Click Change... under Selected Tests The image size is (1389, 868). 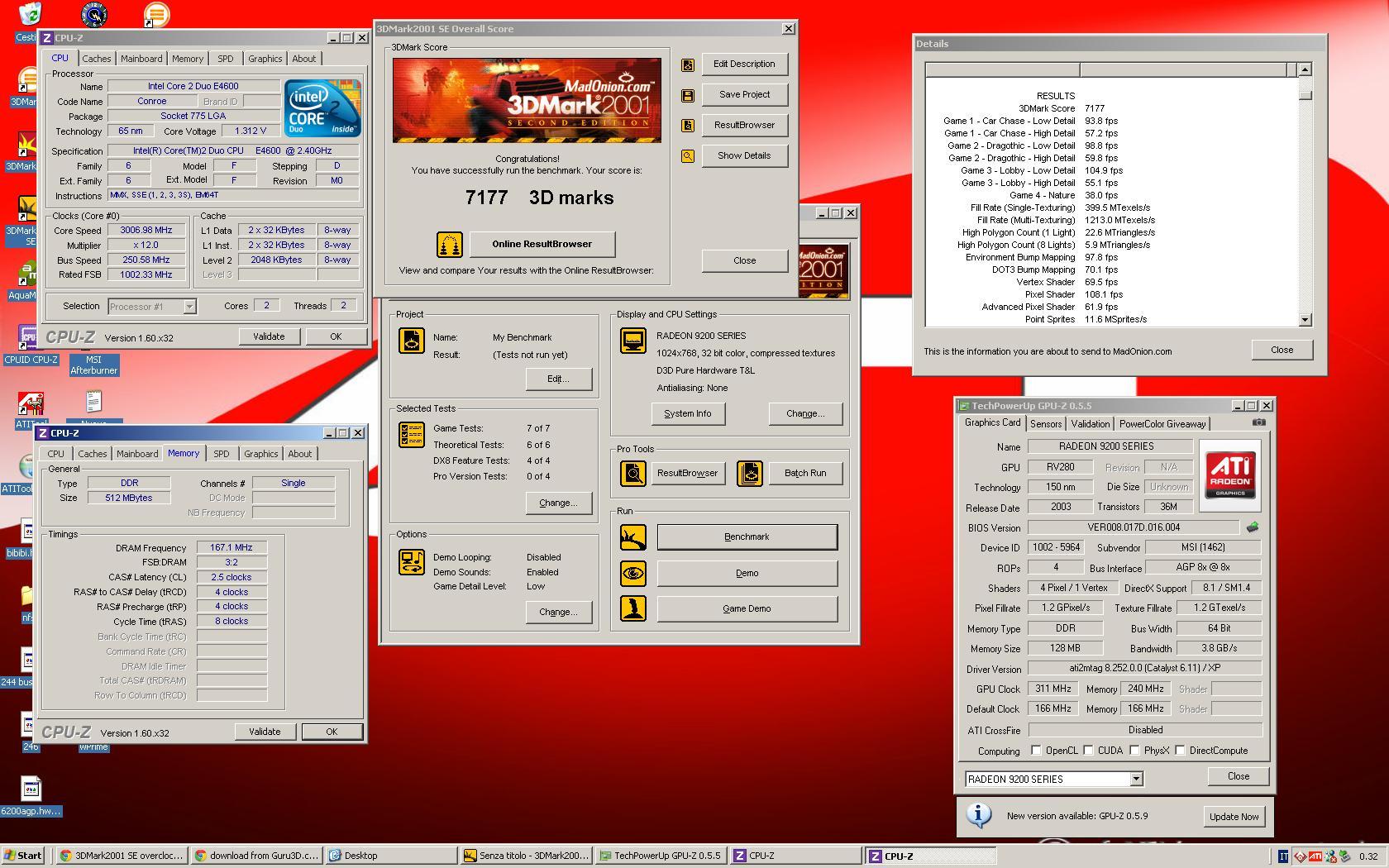click(558, 503)
